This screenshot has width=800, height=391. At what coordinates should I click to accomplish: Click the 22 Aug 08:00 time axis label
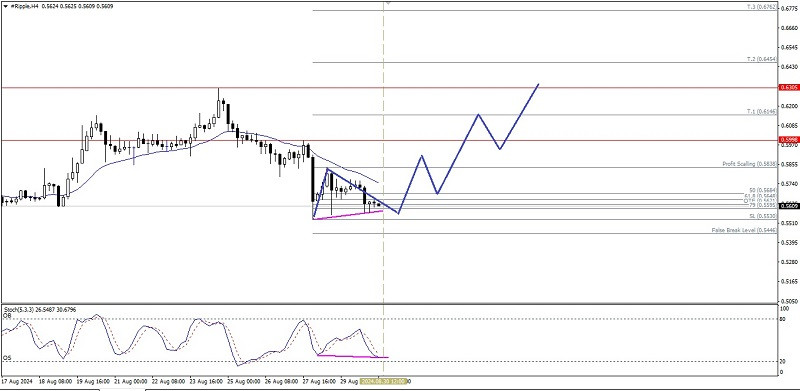coord(169,381)
